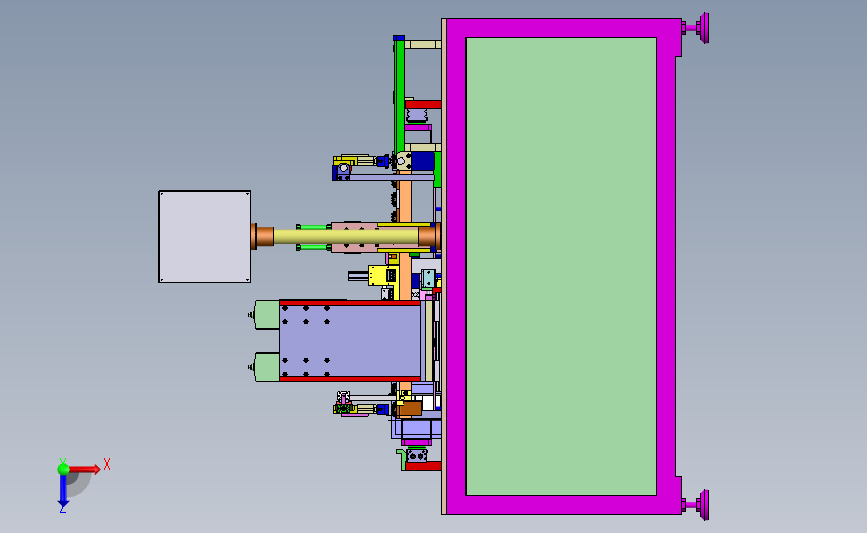Pick the magenta machine frame
The image size is (867, 533).
456,266
